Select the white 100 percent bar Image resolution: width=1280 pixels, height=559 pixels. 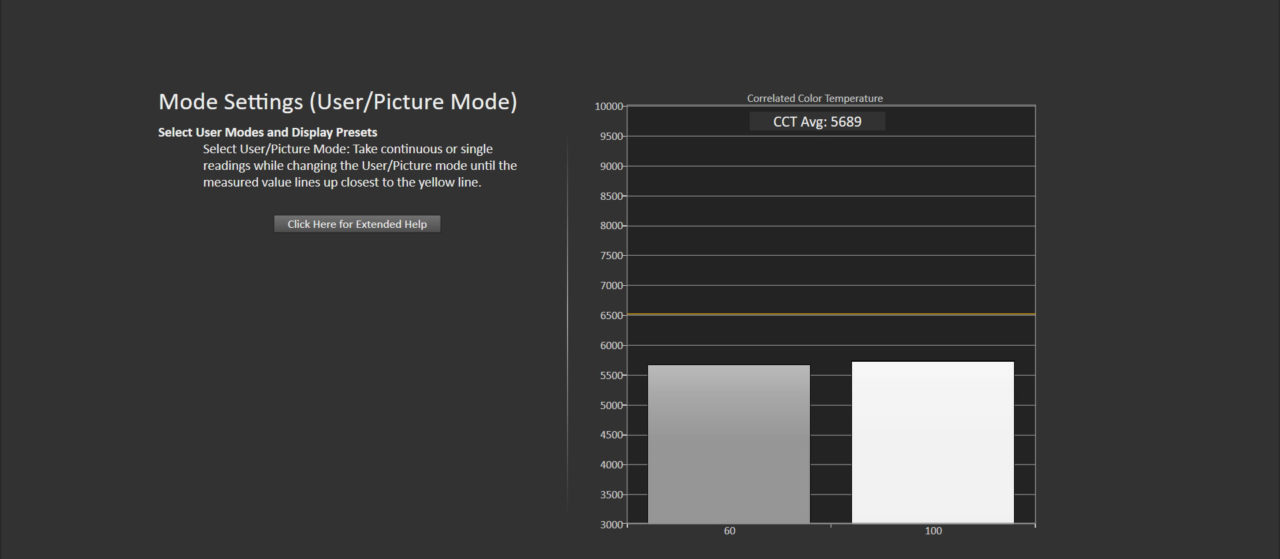click(x=933, y=442)
